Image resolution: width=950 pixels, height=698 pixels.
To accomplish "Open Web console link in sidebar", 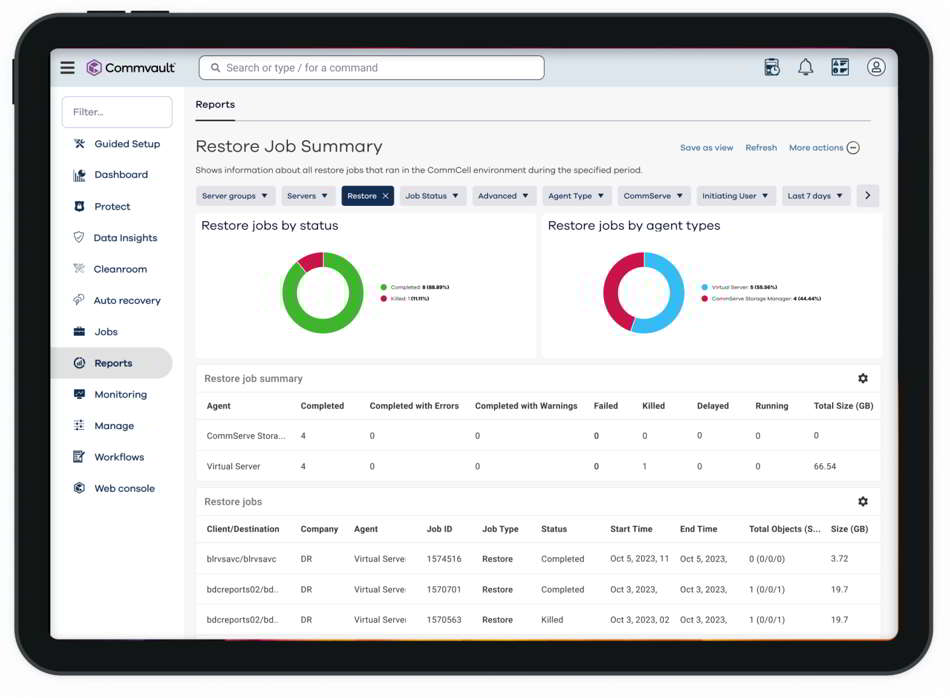I will pyautogui.click(x=124, y=488).
